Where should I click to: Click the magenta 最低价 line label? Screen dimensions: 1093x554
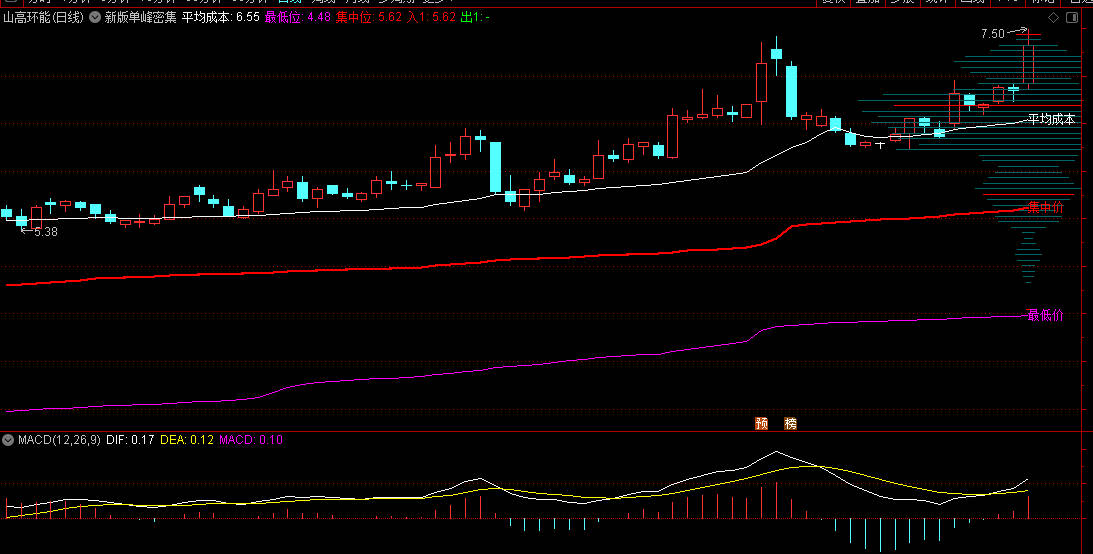pos(1046,315)
